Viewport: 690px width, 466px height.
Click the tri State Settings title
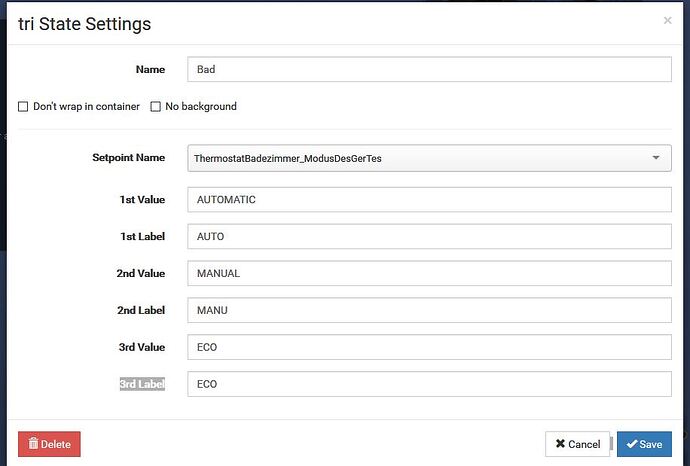85,23
